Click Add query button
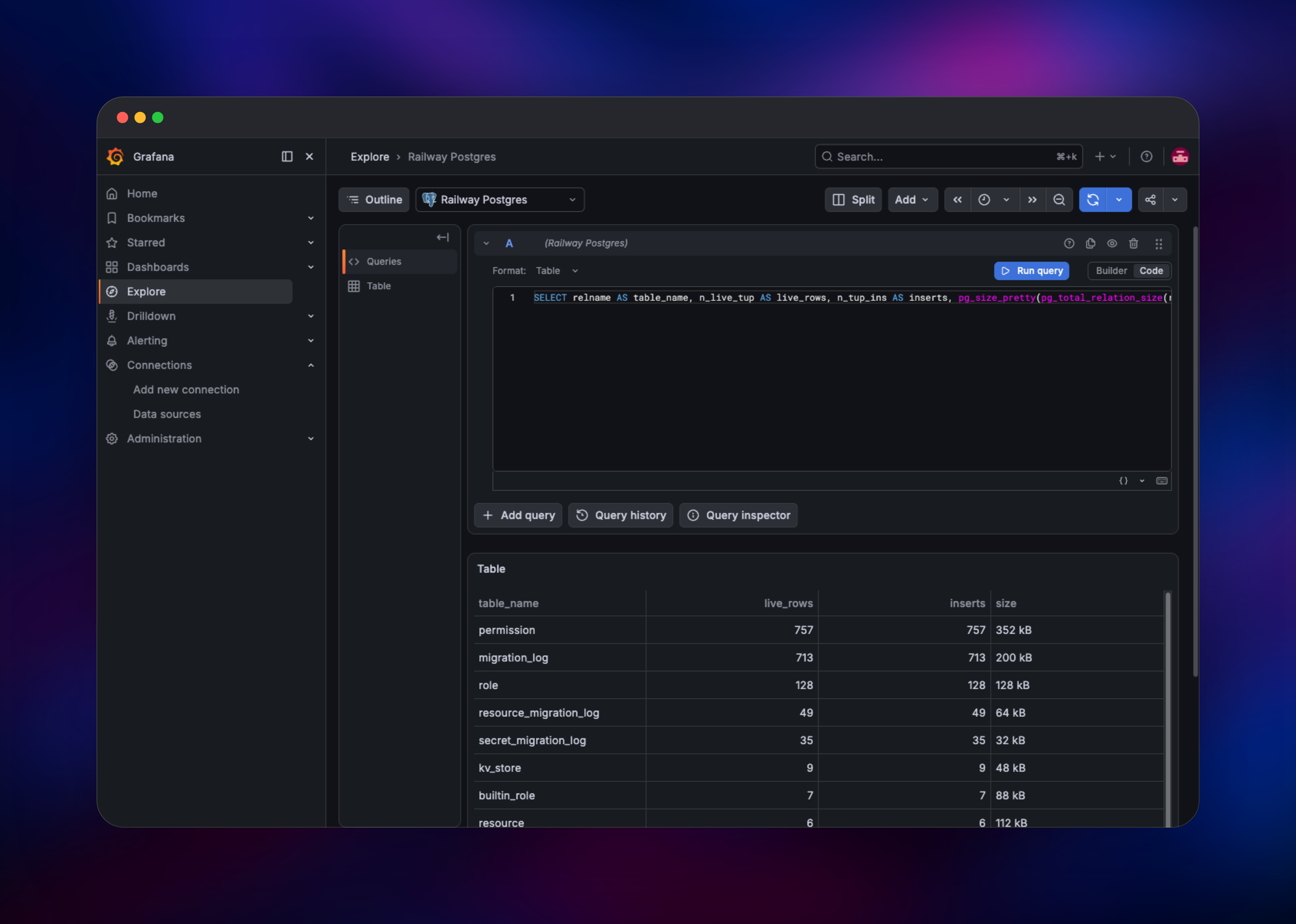1296x924 pixels. [x=518, y=515]
